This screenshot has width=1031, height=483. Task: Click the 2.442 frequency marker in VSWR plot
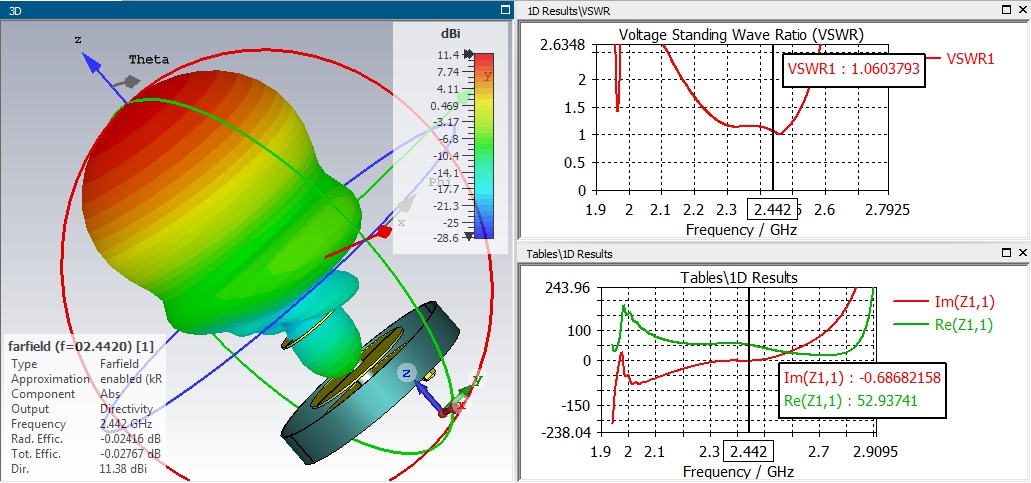(773, 208)
